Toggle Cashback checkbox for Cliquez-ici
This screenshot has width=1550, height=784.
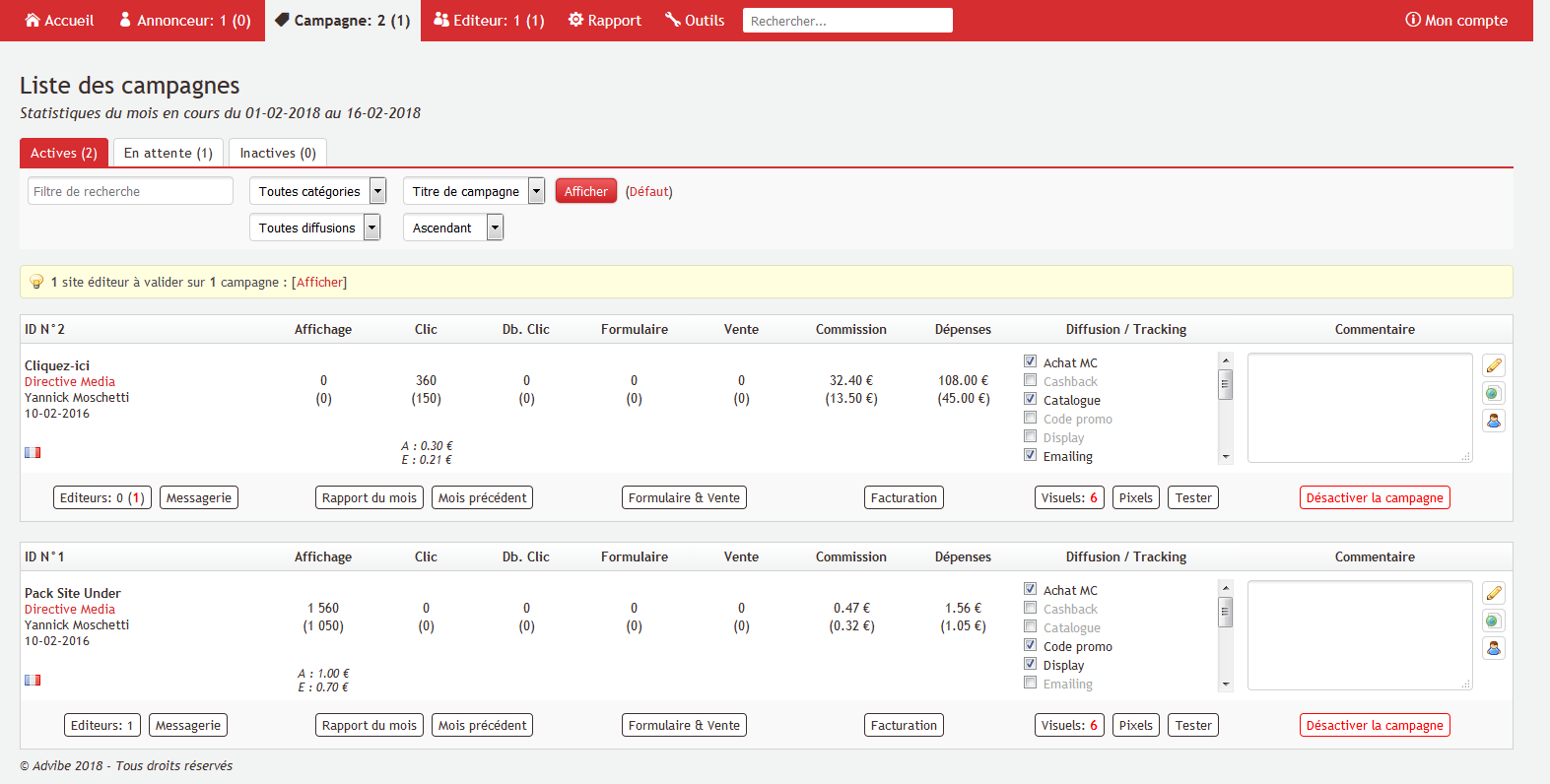point(1030,380)
